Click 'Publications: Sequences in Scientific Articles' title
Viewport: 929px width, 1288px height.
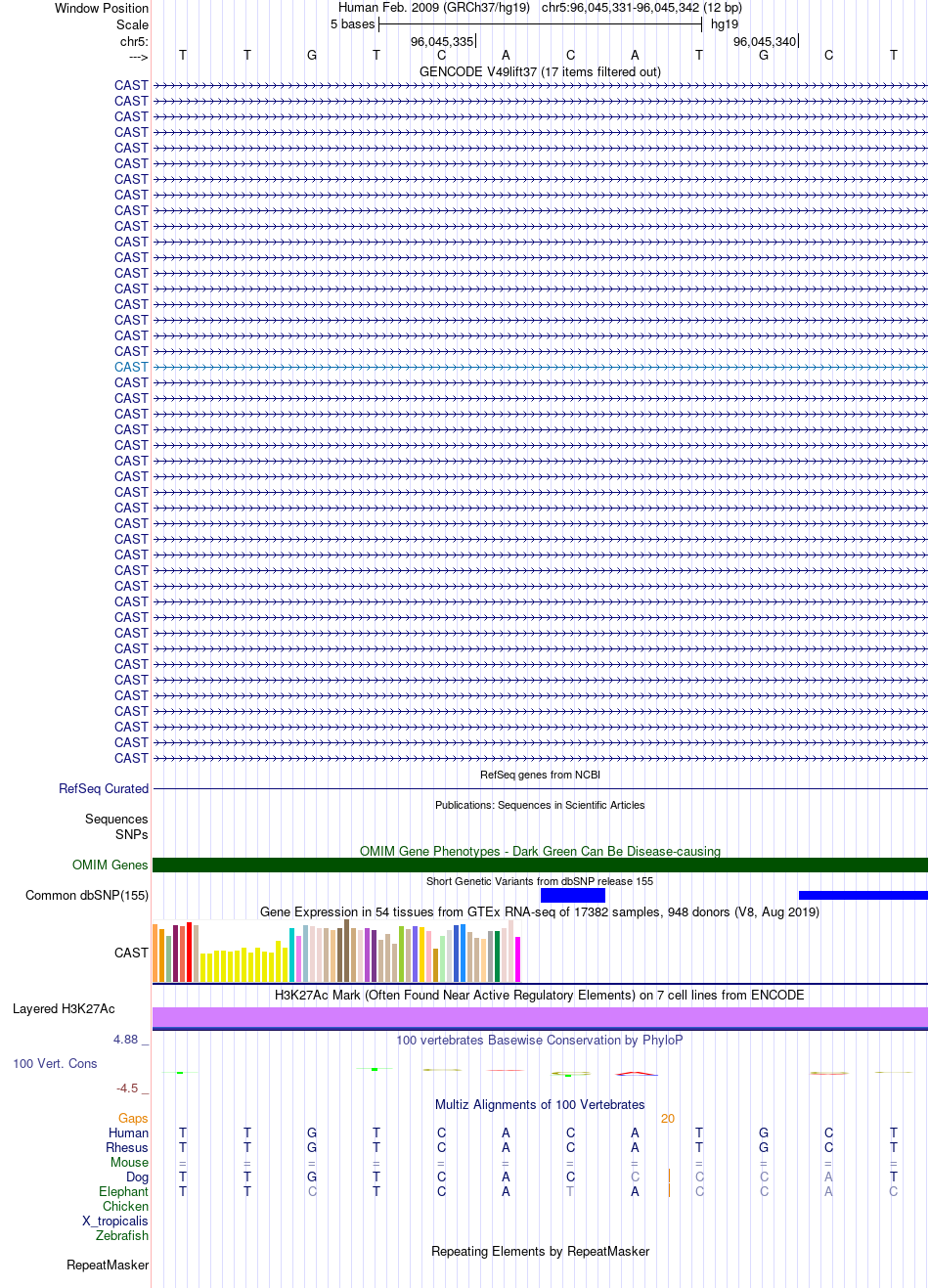tap(540, 805)
